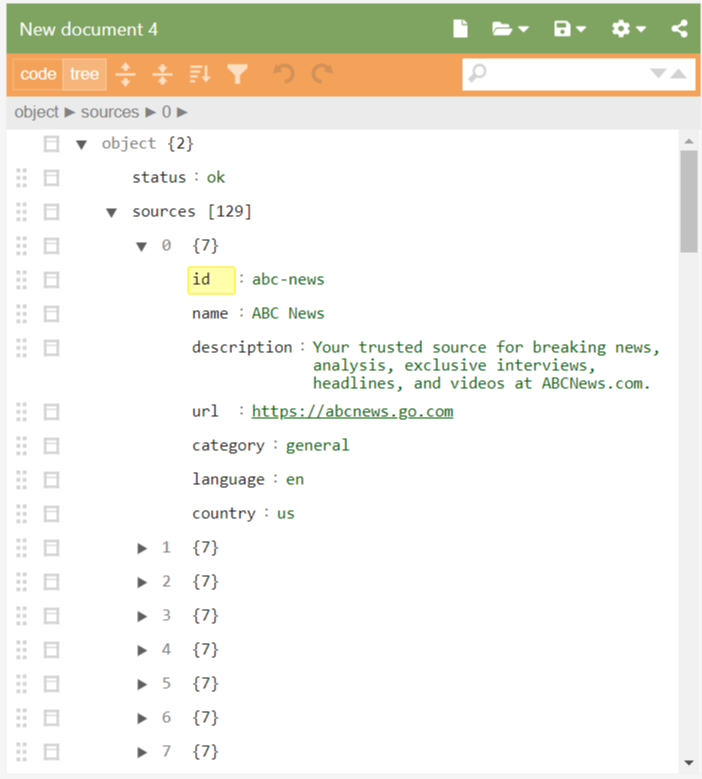This screenshot has height=779, width=702.
Task: Expand item 6 {7}
Action: coord(142,718)
